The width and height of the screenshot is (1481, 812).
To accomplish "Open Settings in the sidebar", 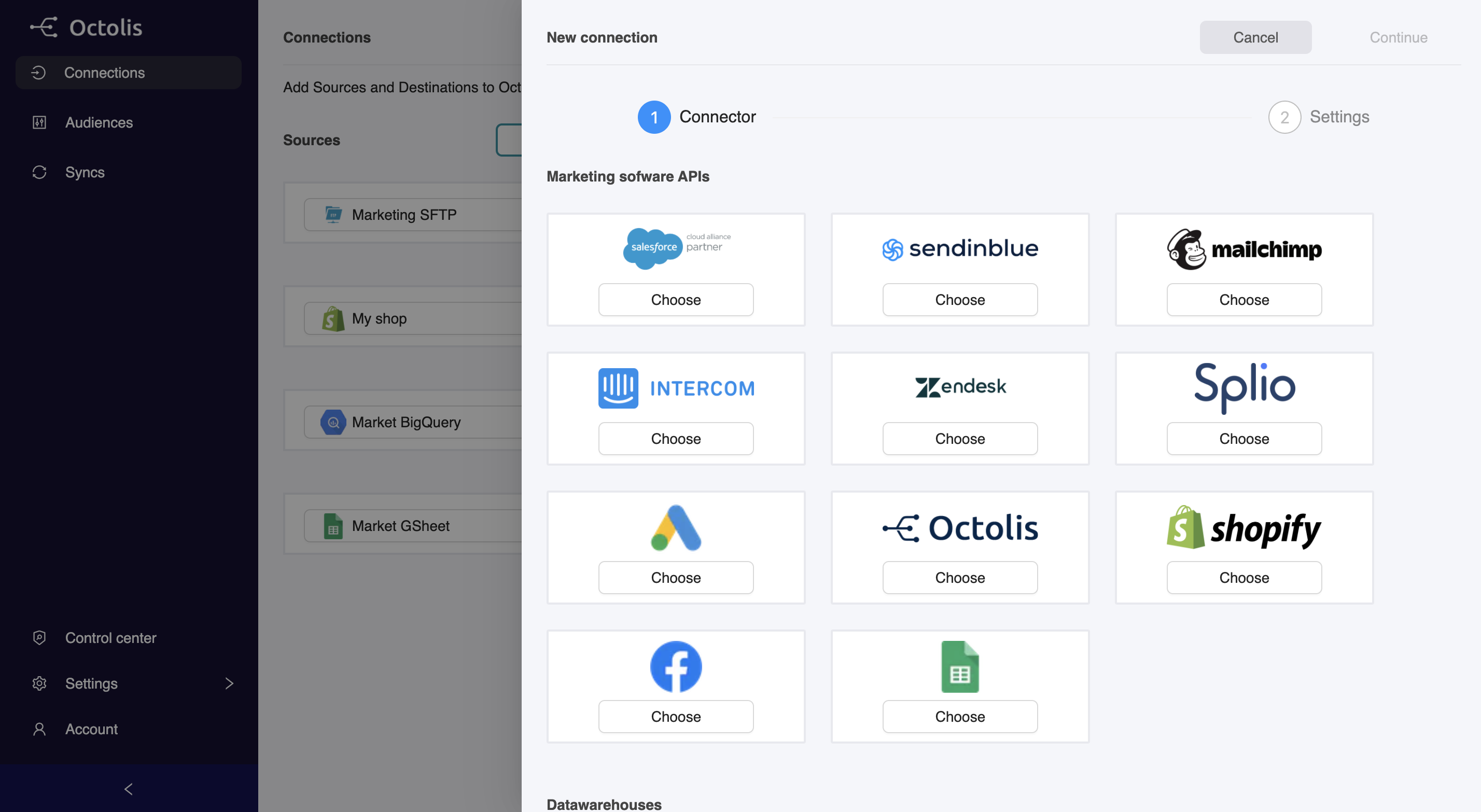I will click(129, 683).
